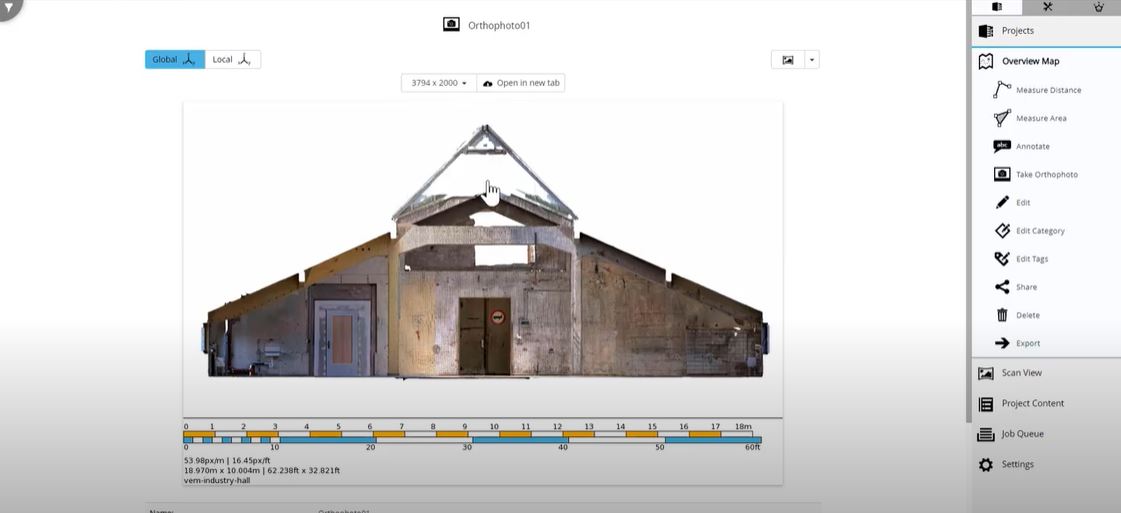Switch to Global coordinate system
1121x513 pixels.
(174, 59)
